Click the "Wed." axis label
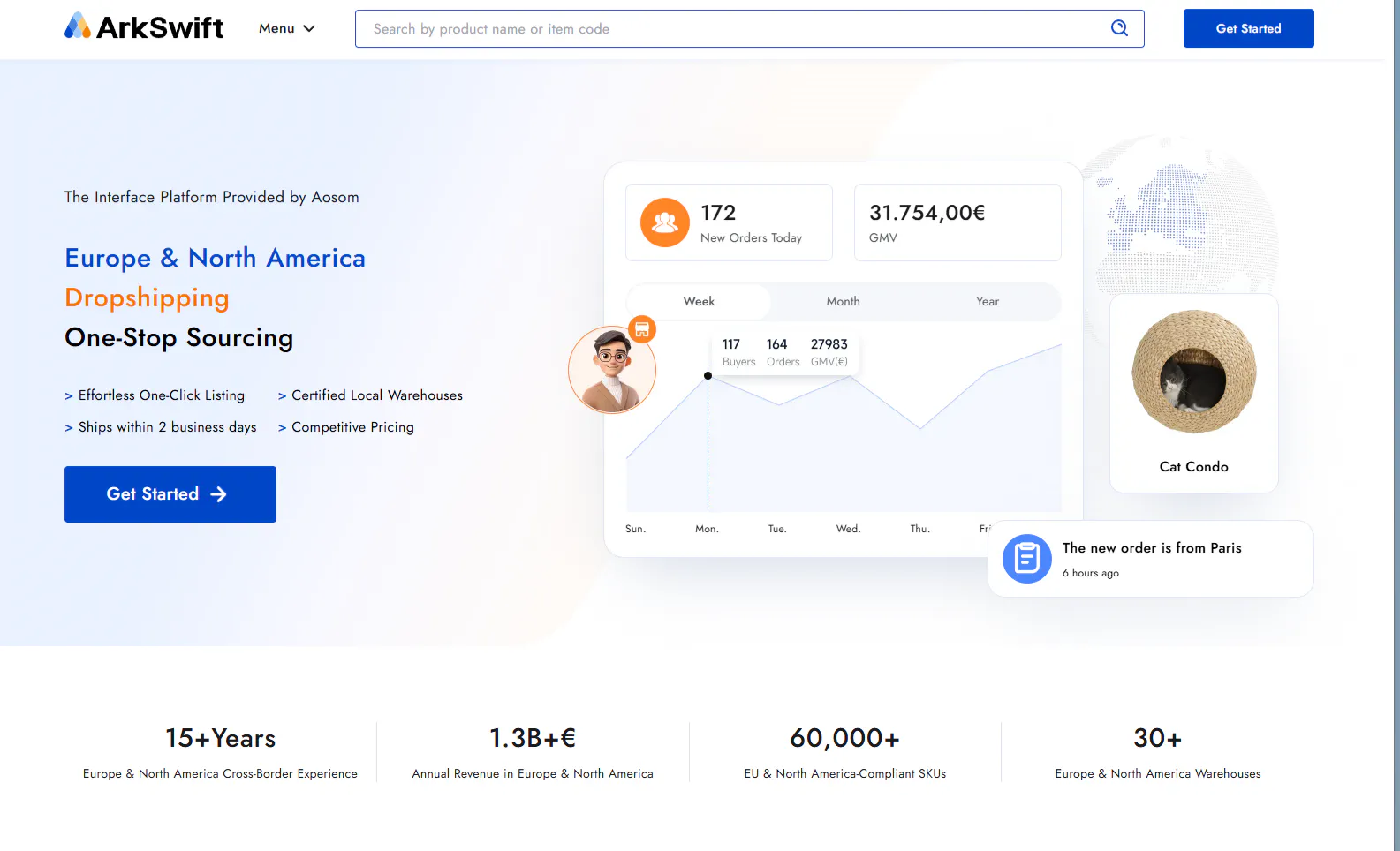Screen dimensions: 1400x851 (848, 529)
